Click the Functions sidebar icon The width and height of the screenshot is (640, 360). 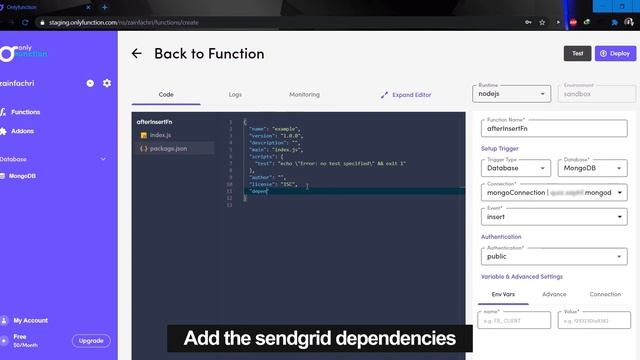[3, 112]
